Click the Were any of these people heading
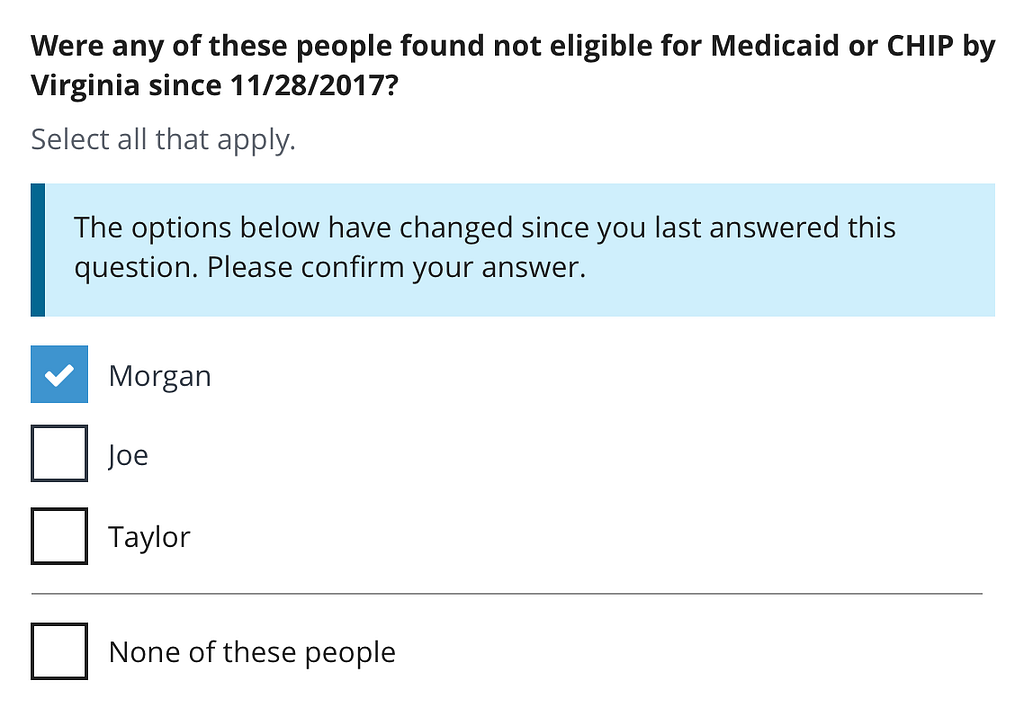 click(513, 65)
